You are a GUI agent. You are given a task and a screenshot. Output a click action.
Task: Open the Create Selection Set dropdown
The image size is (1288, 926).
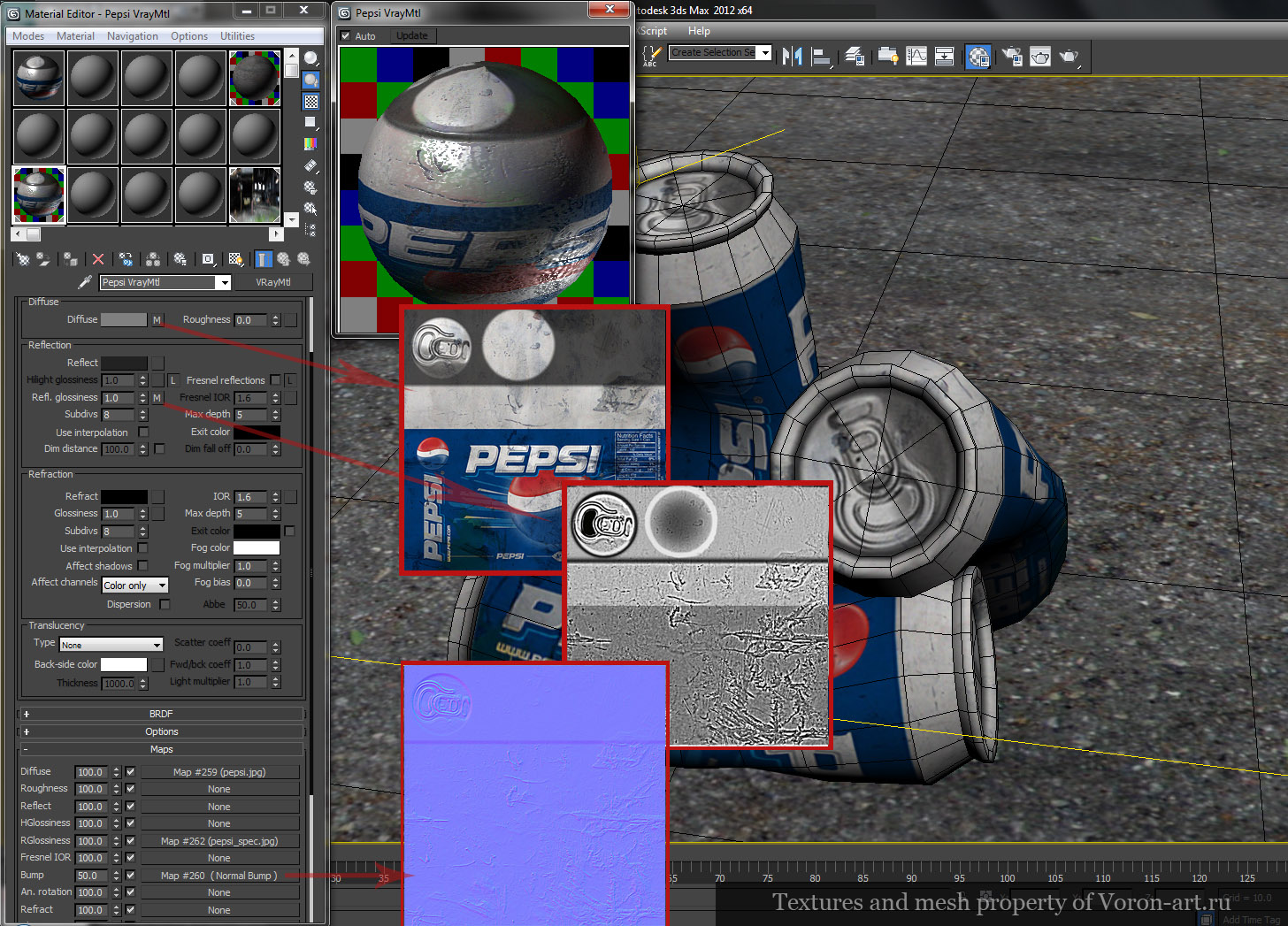coord(765,52)
